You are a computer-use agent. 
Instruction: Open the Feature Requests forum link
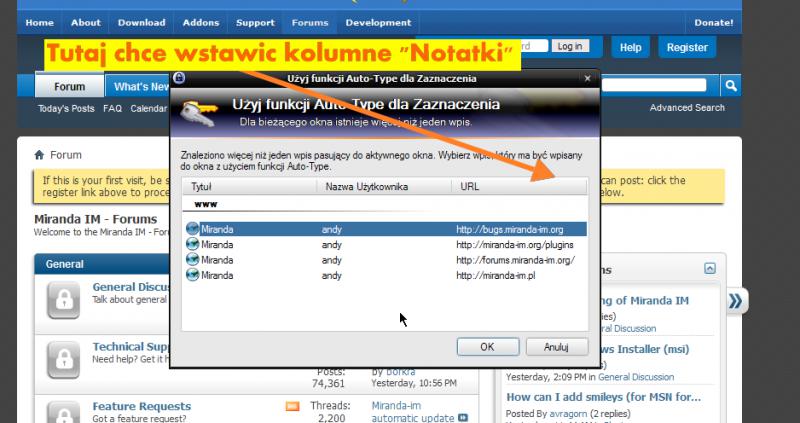pyautogui.click(x=142, y=406)
